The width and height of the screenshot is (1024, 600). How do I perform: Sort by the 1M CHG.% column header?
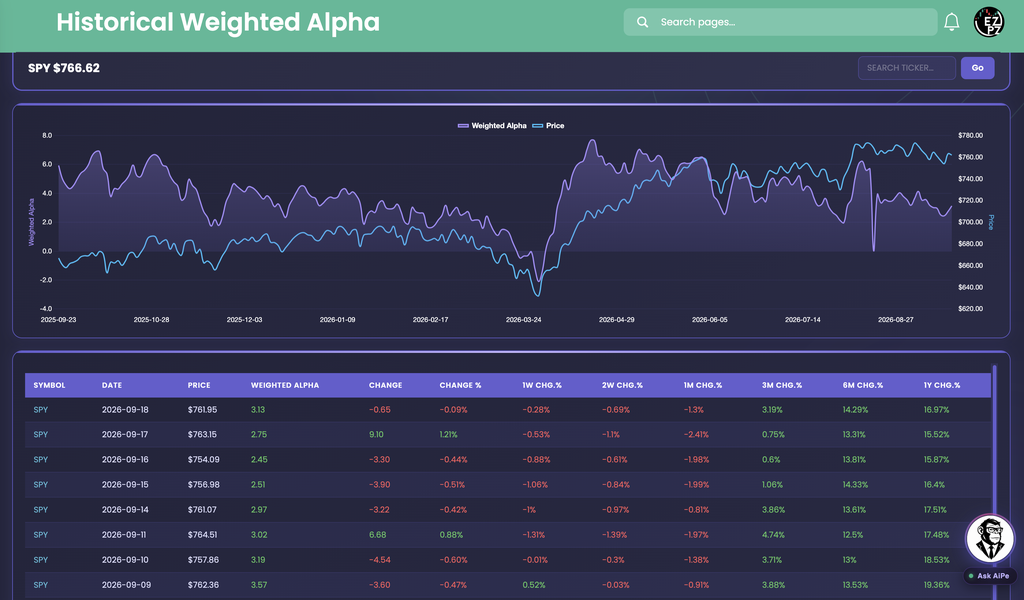(703, 385)
